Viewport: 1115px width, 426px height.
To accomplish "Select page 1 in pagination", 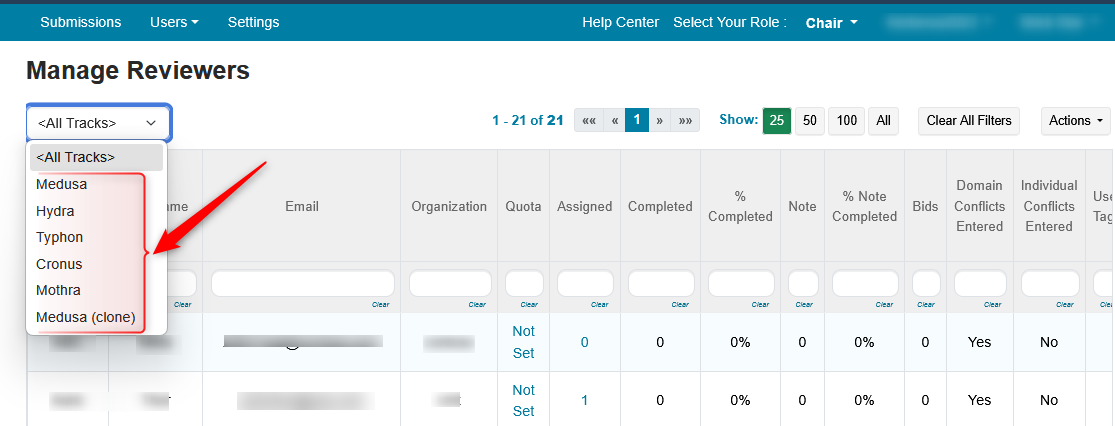I will pos(637,121).
